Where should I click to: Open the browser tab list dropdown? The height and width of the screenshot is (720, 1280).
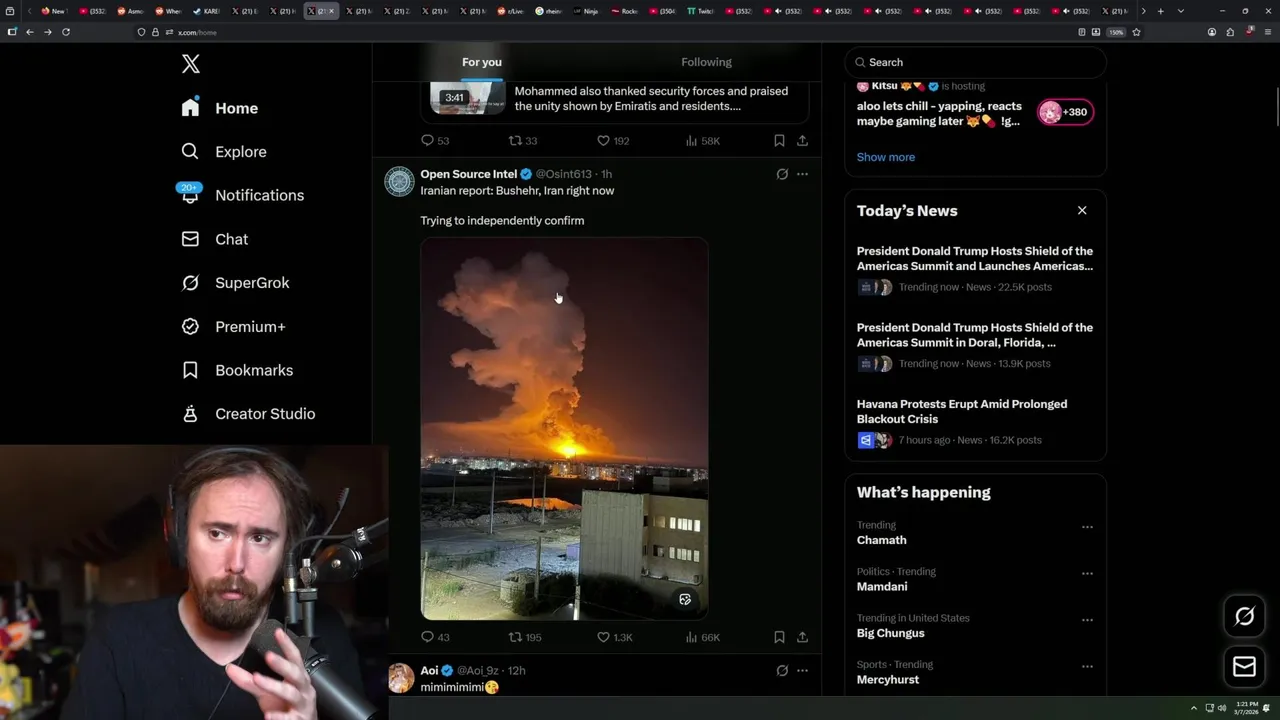point(1181,11)
